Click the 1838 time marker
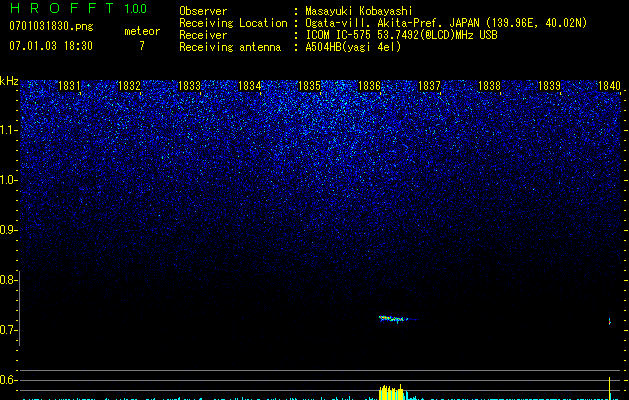The width and height of the screenshot is (629, 400). [x=489, y=86]
